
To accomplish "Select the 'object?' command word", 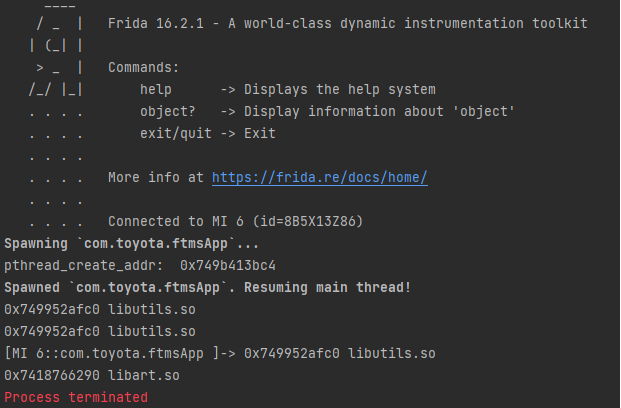I will coord(168,111).
